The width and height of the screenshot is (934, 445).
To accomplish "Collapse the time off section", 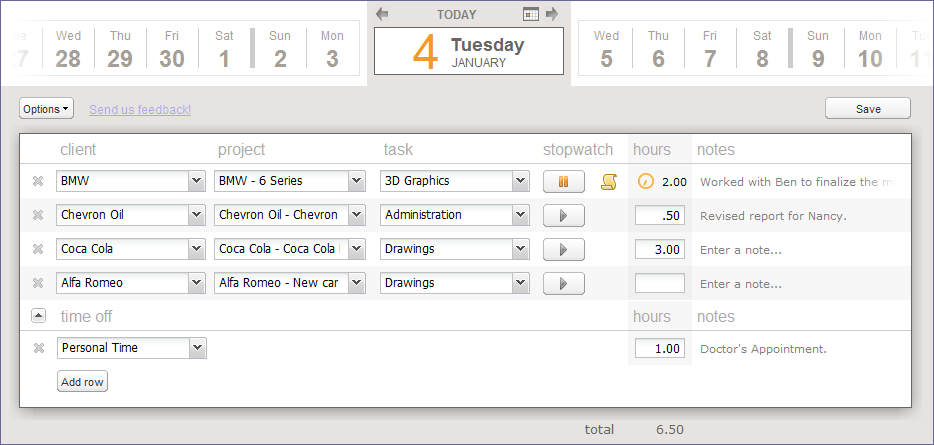I will point(38,316).
